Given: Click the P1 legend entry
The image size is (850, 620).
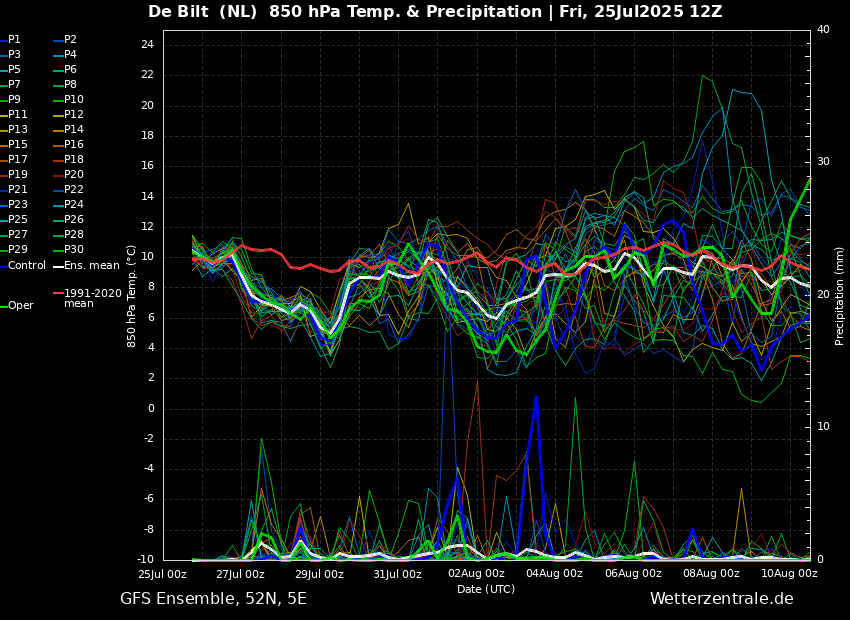Looking at the screenshot, I should 14,40.
